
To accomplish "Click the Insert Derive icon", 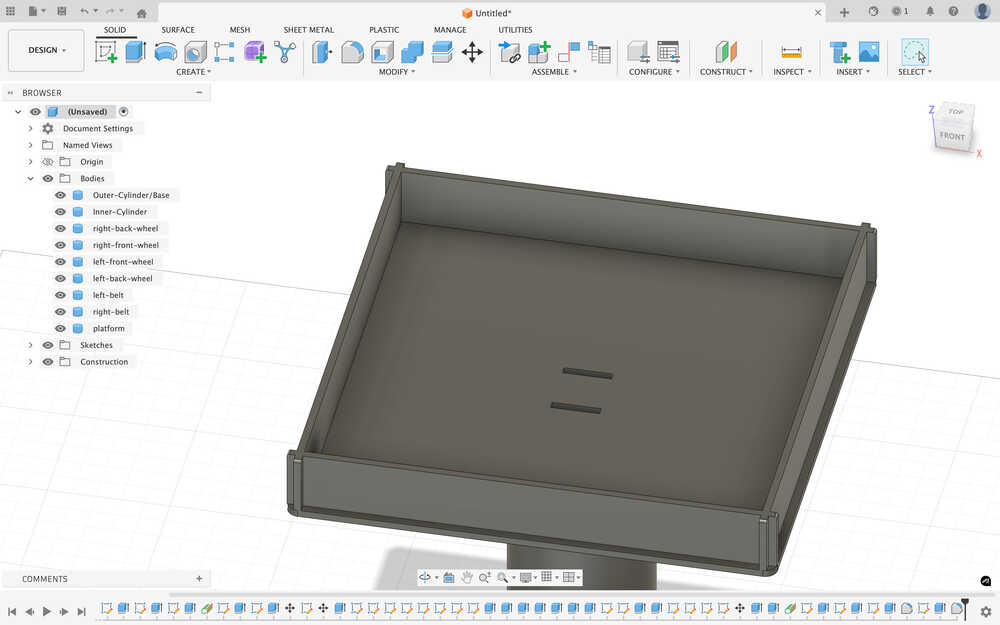I will tap(839, 52).
